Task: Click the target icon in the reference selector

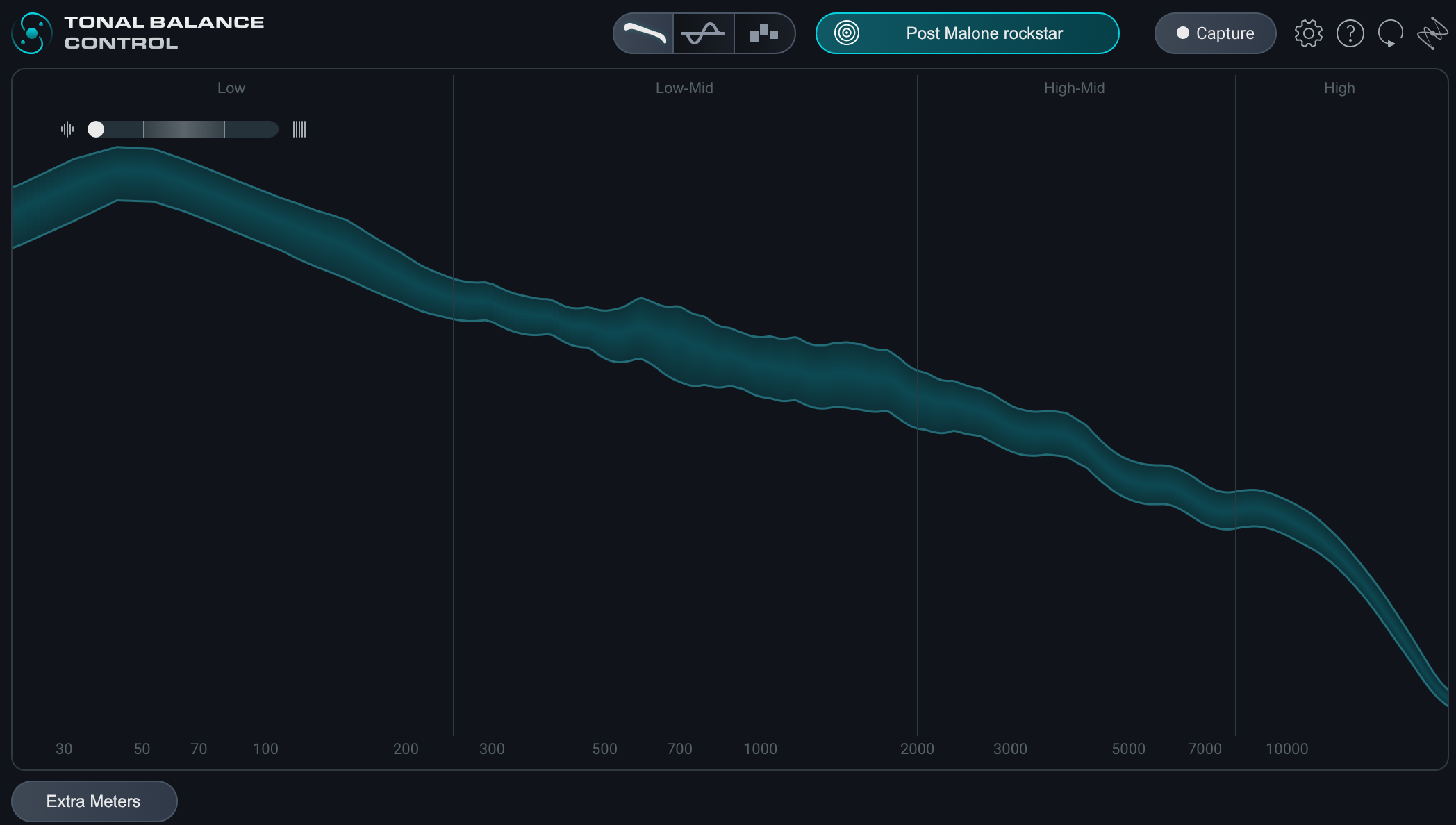Action: coord(846,33)
